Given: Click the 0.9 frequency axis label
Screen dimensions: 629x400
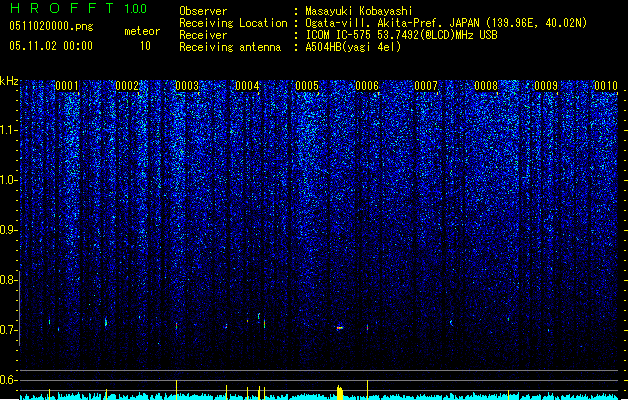Looking at the screenshot, I should click(8, 230).
